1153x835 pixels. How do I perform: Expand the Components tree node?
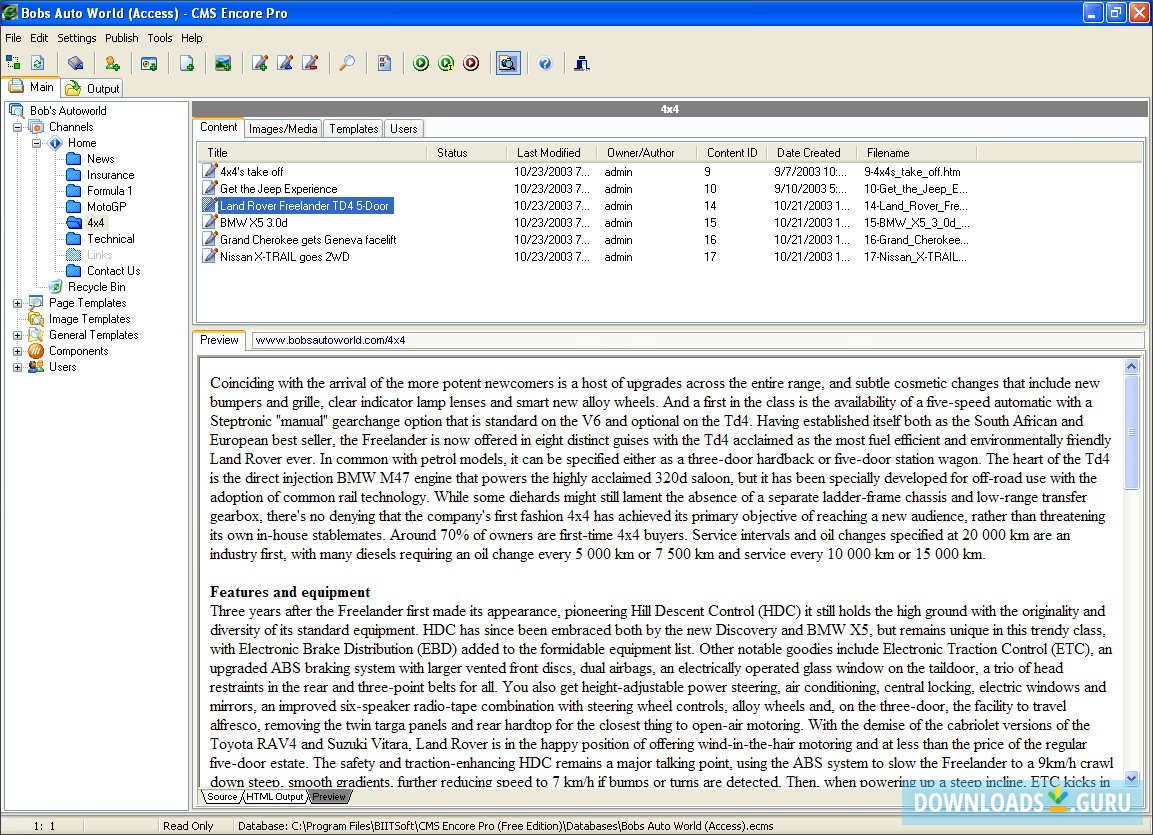16,351
